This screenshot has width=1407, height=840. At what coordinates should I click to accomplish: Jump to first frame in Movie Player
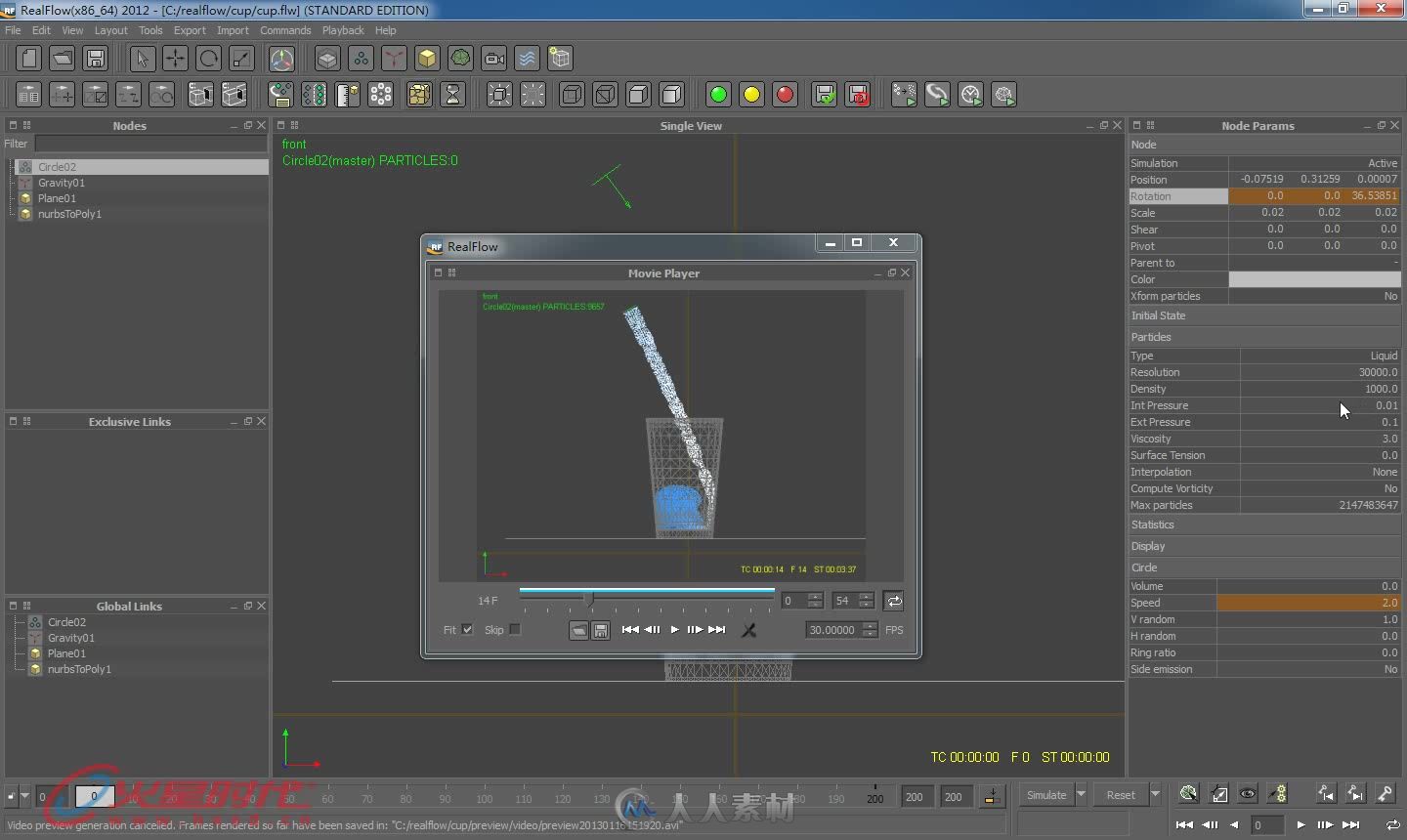coord(630,630)
